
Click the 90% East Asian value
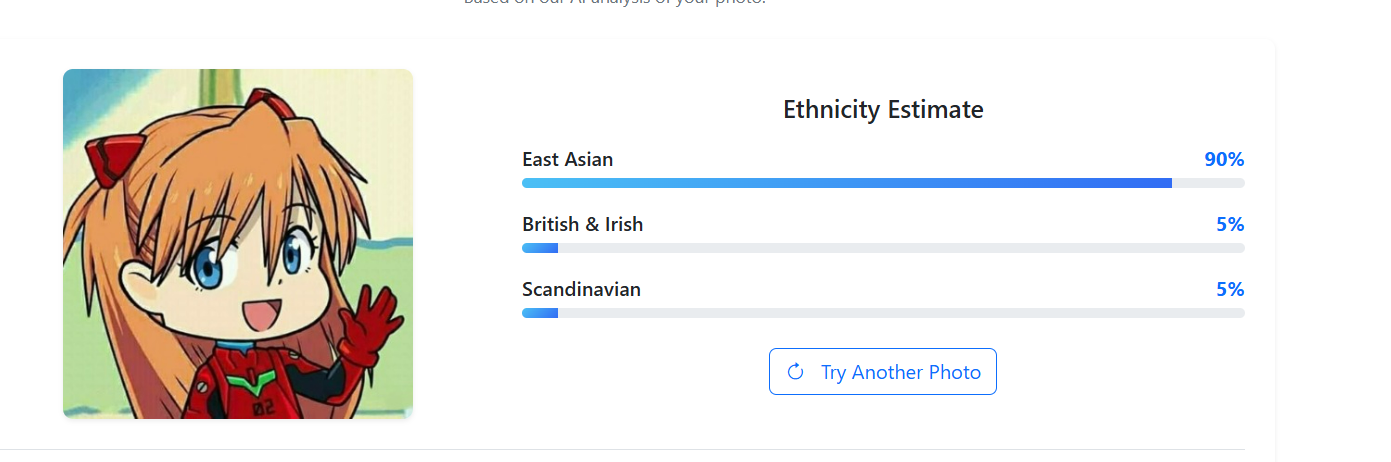[1224, 160]
